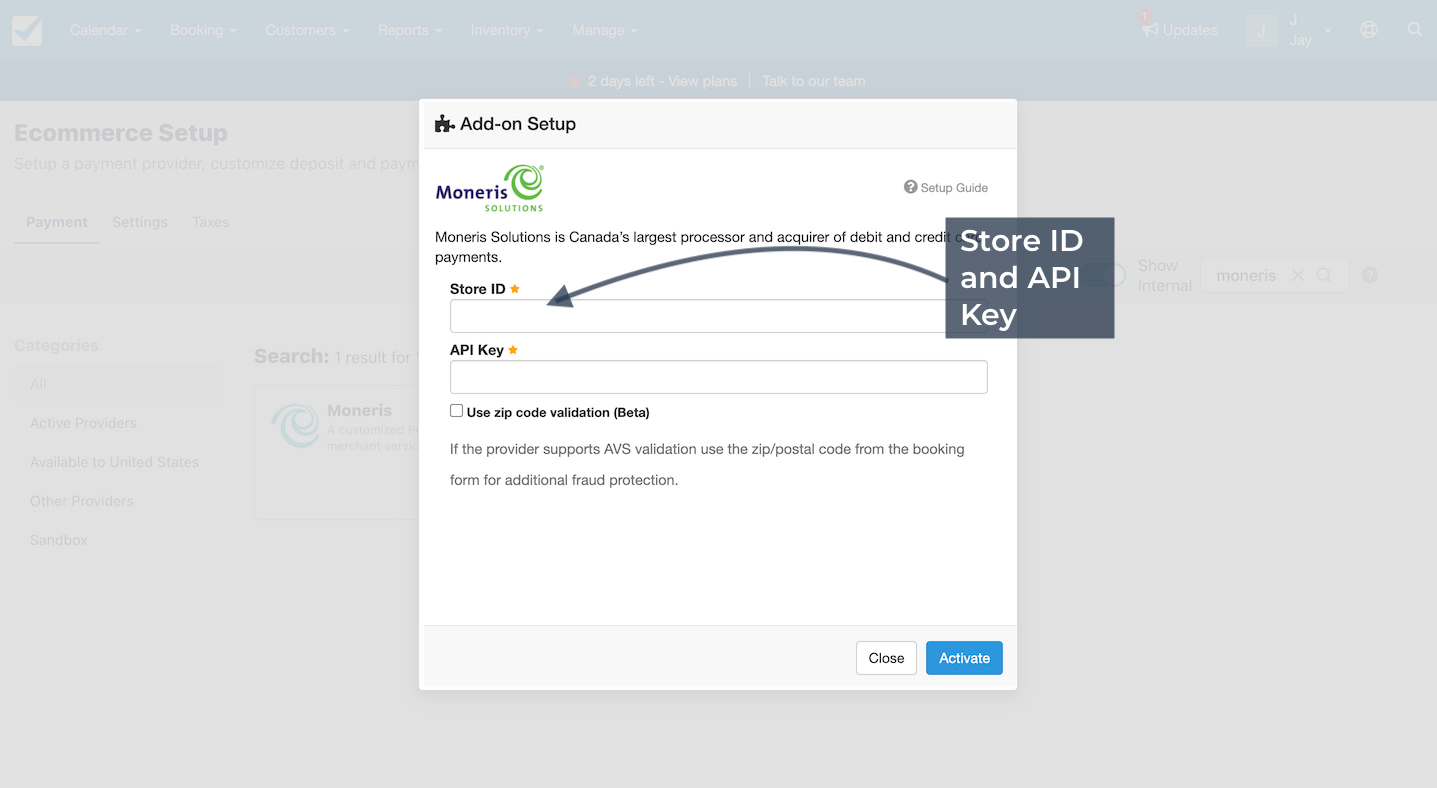Clear the moneris search text

coord(1298,275)
